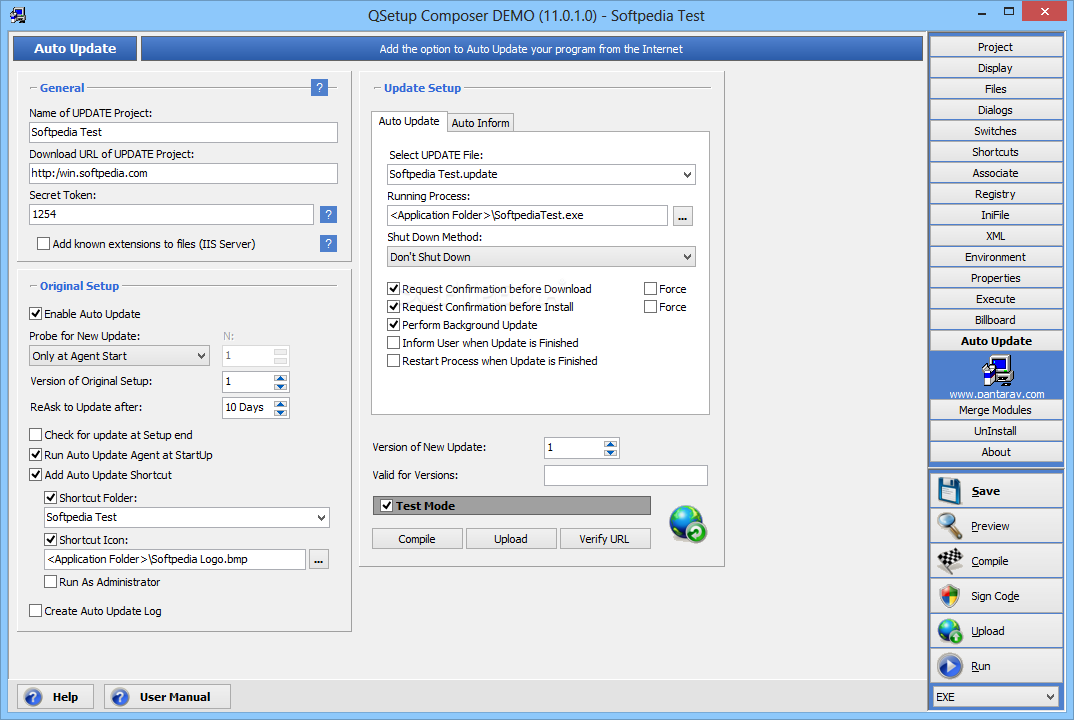Click the Valid for Versions field

(x=626, y=475)
